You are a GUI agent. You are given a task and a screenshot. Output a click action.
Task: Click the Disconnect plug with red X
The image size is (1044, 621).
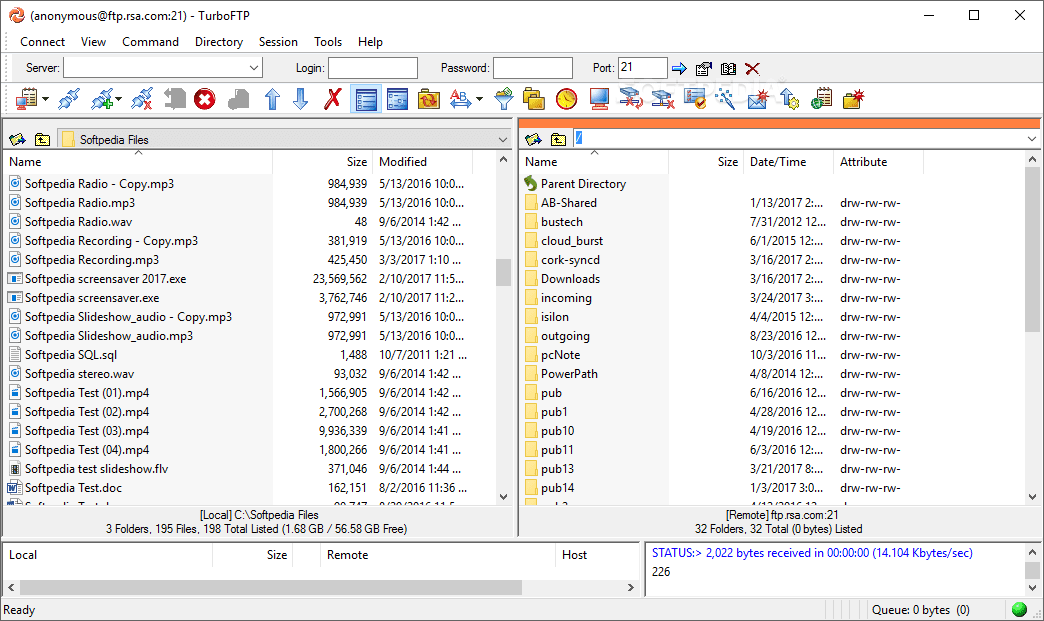click(141, 100)
